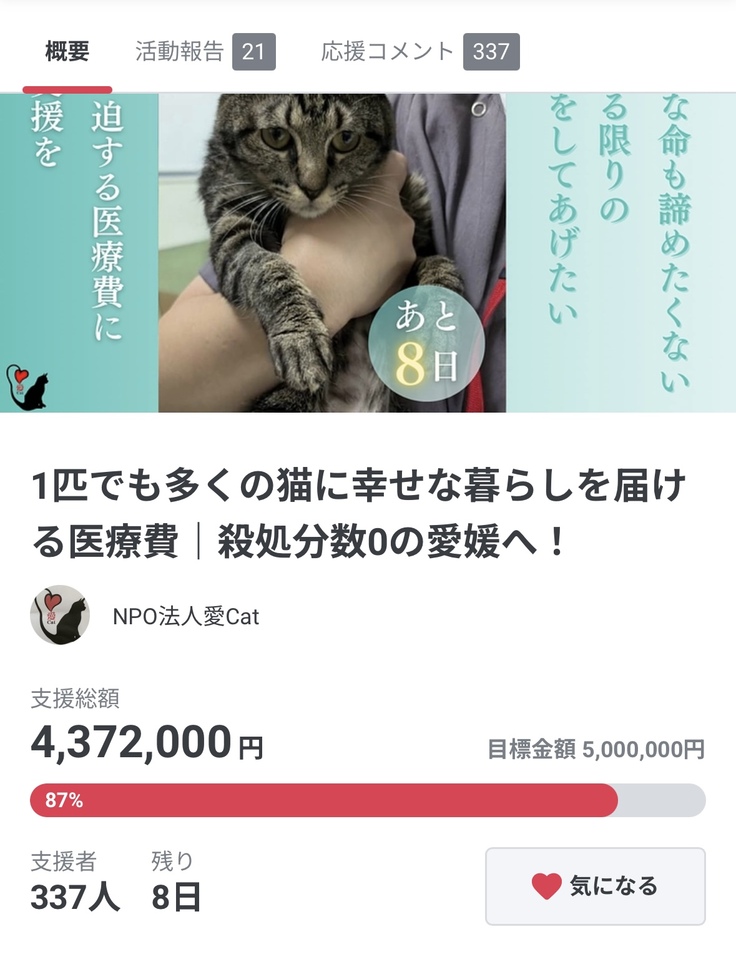The height and width of the screenshot is (957, 736).
Task: Click the NPO法人愛Cat round avatar
Action: pyautogui.click(x=60, y=616)
